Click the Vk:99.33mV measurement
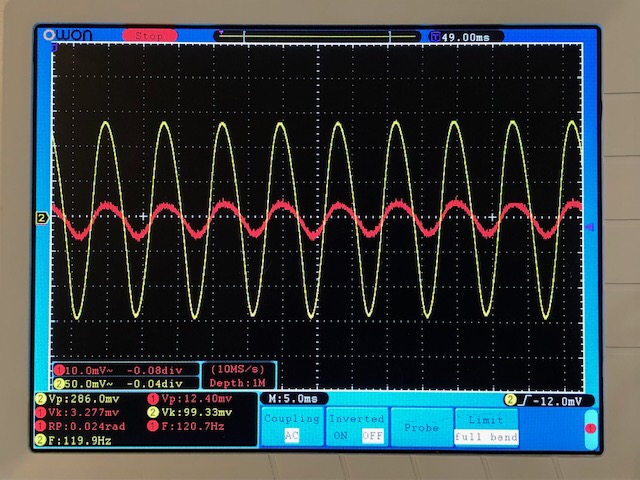The width and height of the screenshot is (640, 480). [197, 412]
